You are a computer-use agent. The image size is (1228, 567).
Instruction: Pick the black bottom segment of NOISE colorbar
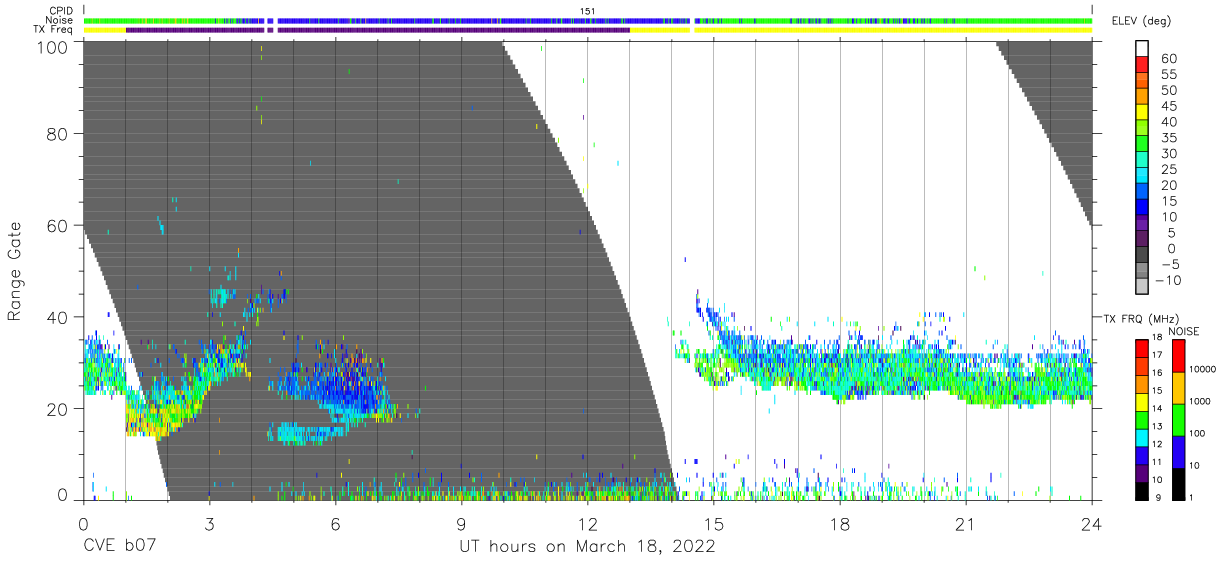(1181, 483)
